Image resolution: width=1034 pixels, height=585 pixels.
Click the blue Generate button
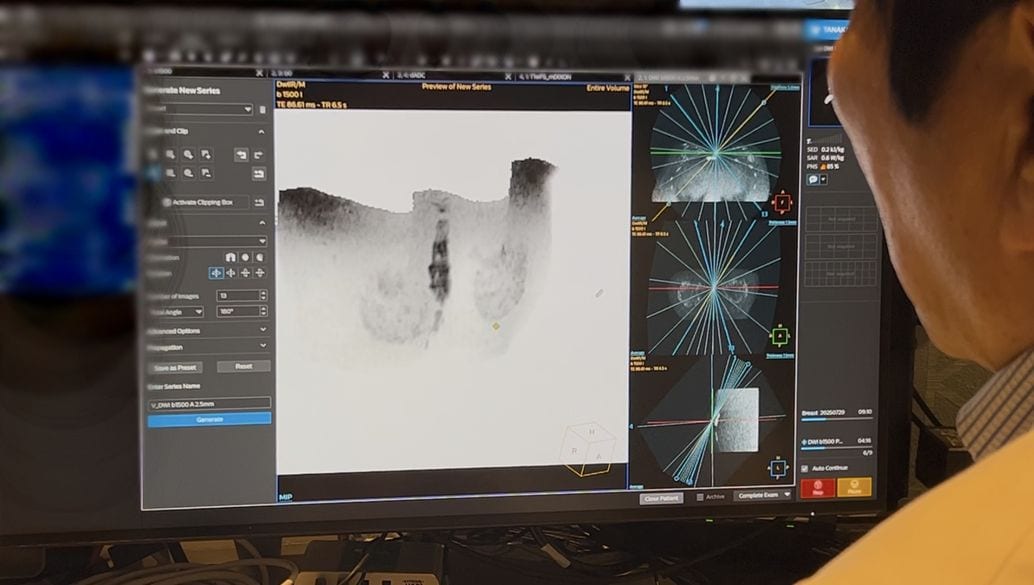[x=209, y=419]
